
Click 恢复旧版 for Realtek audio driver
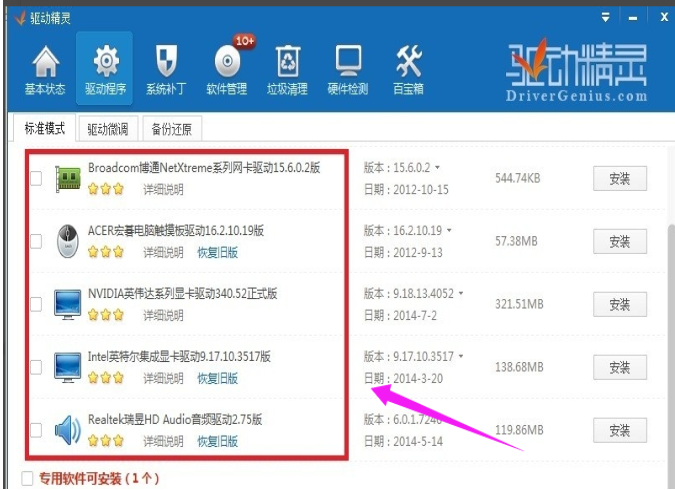217,441
